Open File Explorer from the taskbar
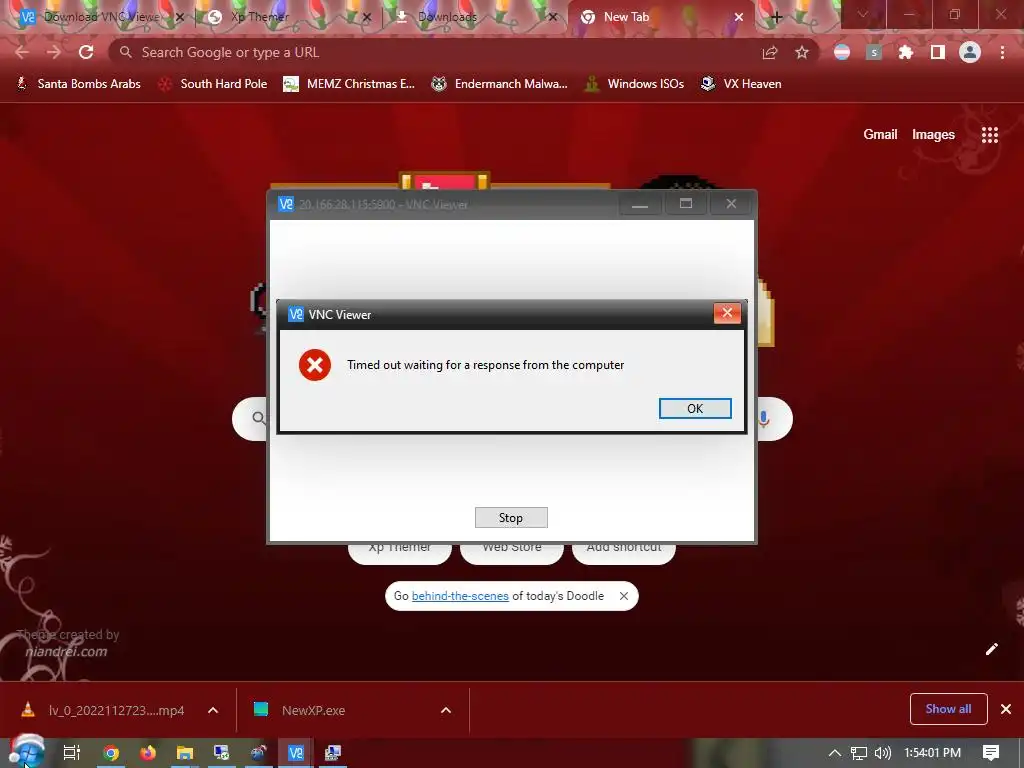Screen dimensions: 1024x768 [185, 752]
